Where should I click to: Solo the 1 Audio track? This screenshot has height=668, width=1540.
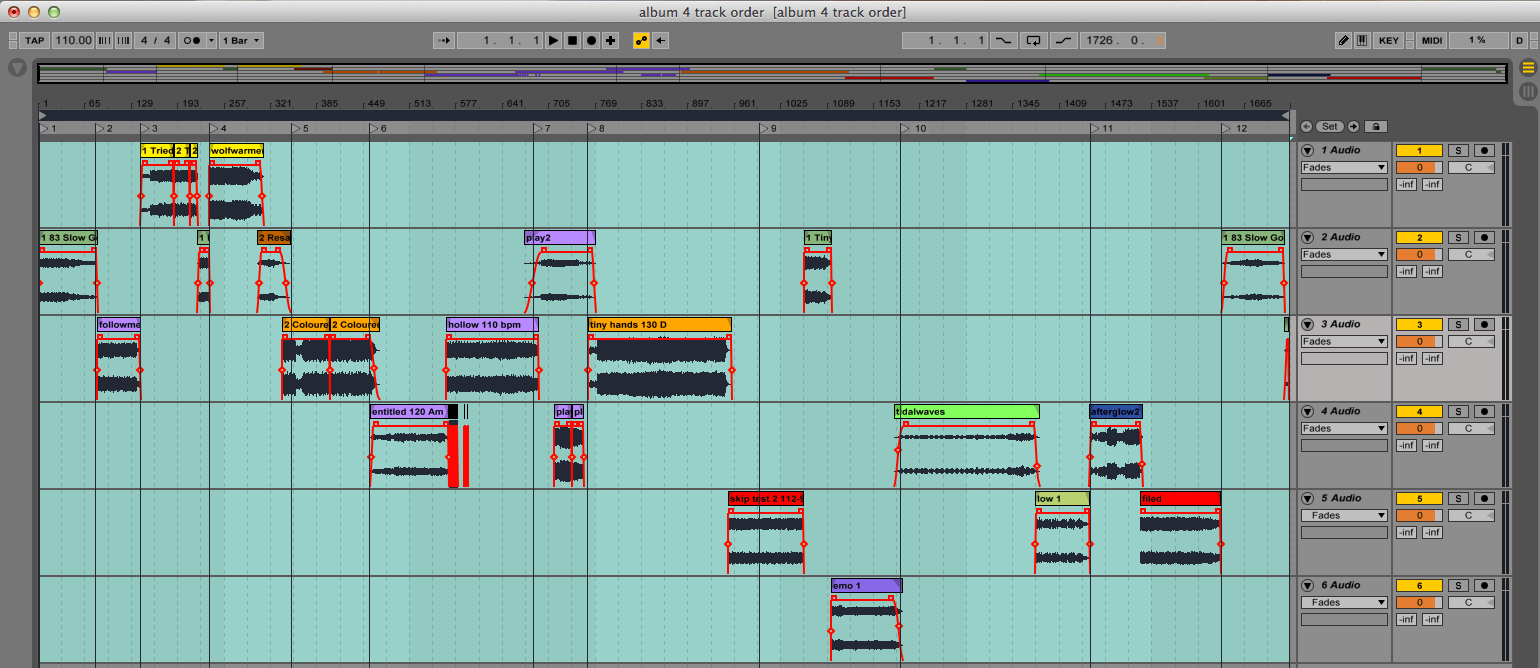[x=1458, y=149]
